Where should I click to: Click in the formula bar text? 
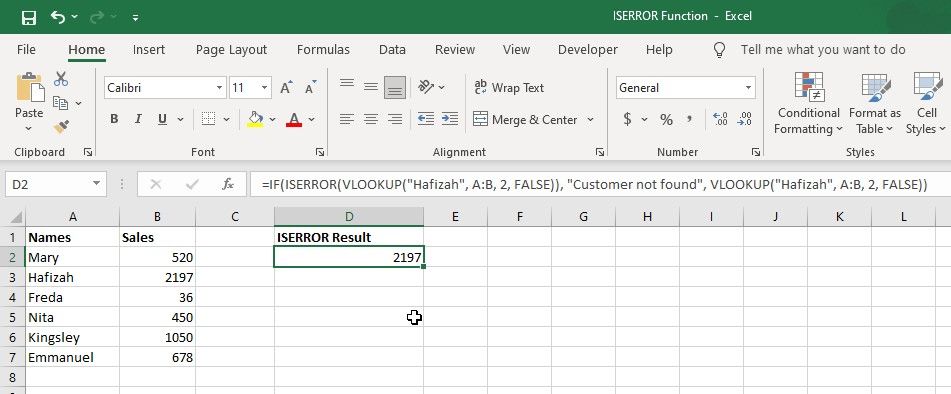click(594, 184)
